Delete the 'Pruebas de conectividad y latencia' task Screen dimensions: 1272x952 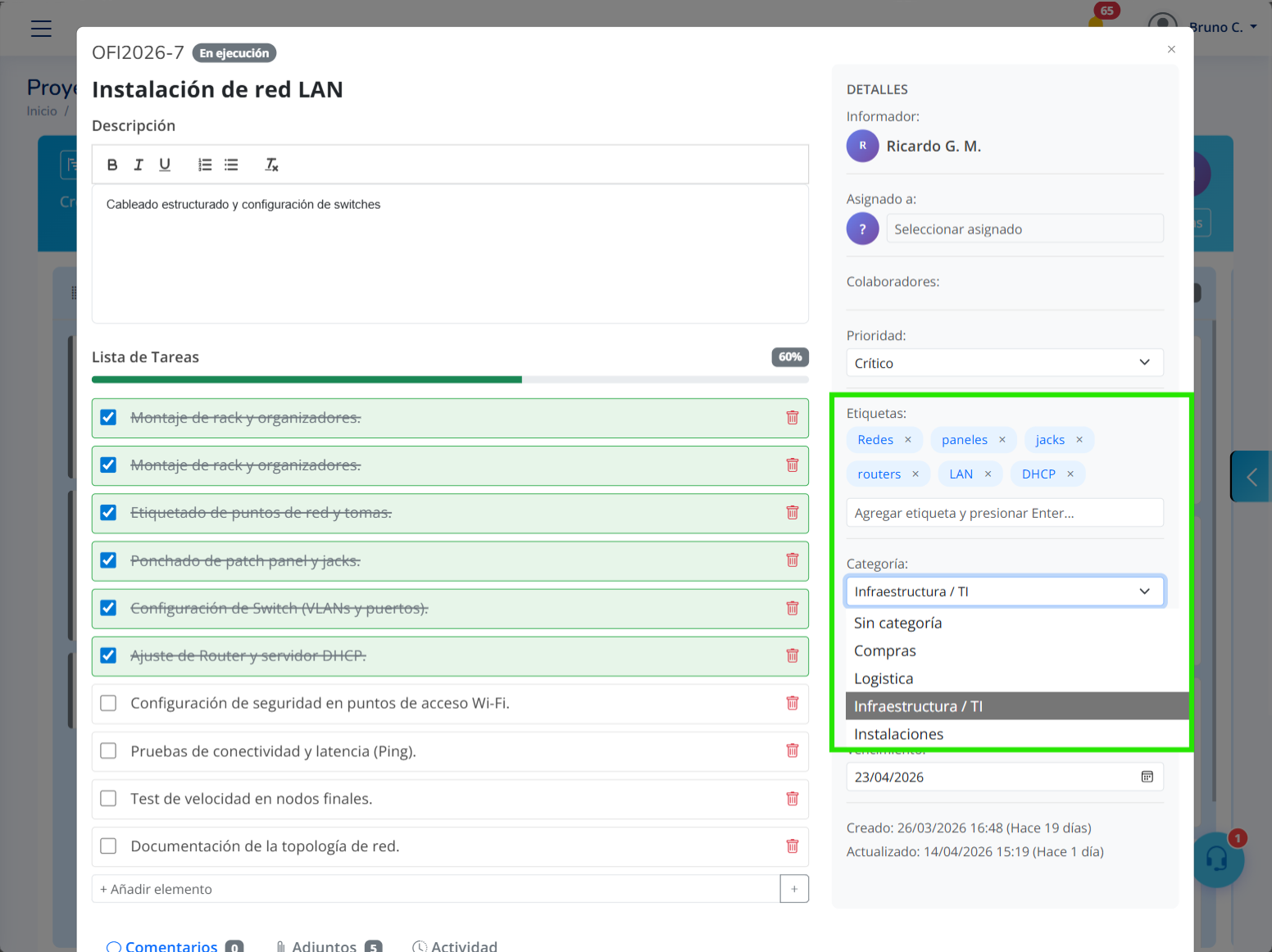pyautogui.click(x=792, y=750)
